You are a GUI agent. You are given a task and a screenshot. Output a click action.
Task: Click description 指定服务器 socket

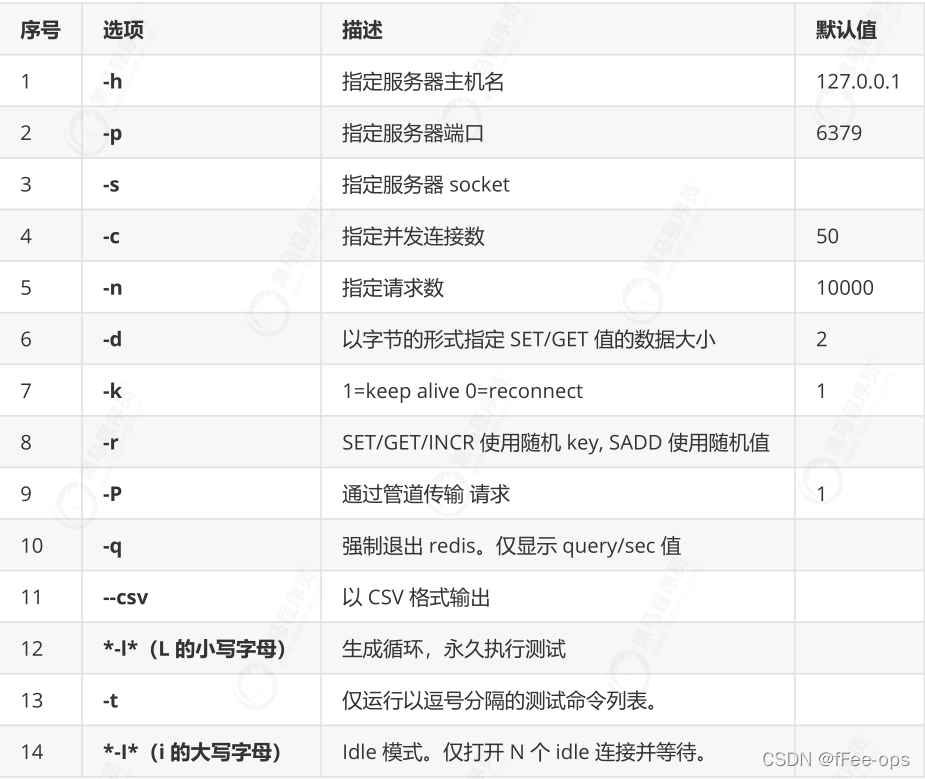425,185
